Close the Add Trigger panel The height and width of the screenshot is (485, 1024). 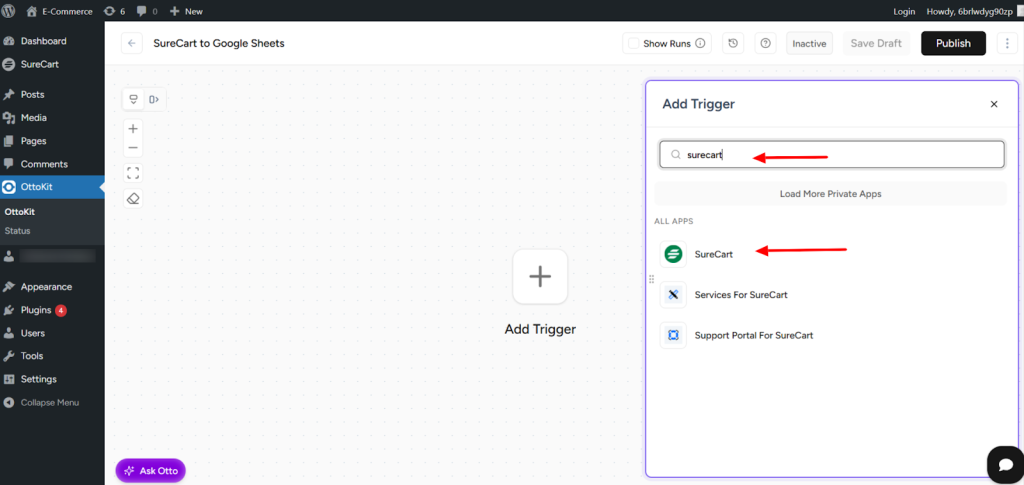point(993,104)
